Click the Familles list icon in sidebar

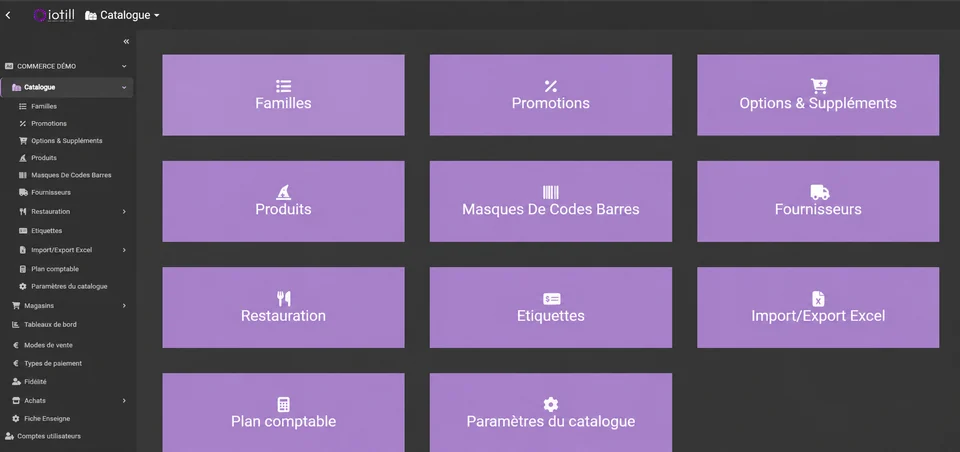[x=23, y=107]
